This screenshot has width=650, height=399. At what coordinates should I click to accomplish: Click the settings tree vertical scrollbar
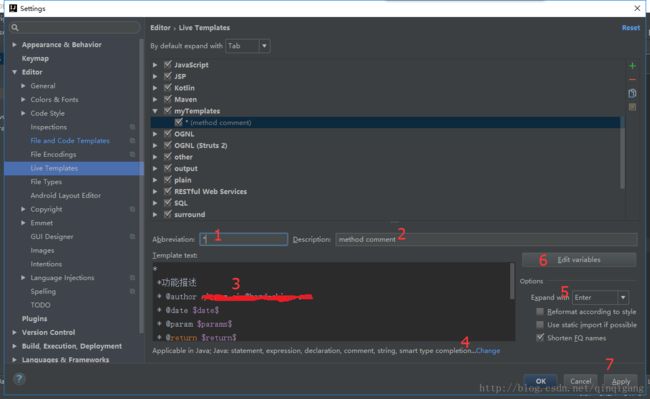click(x=142, y=186)
